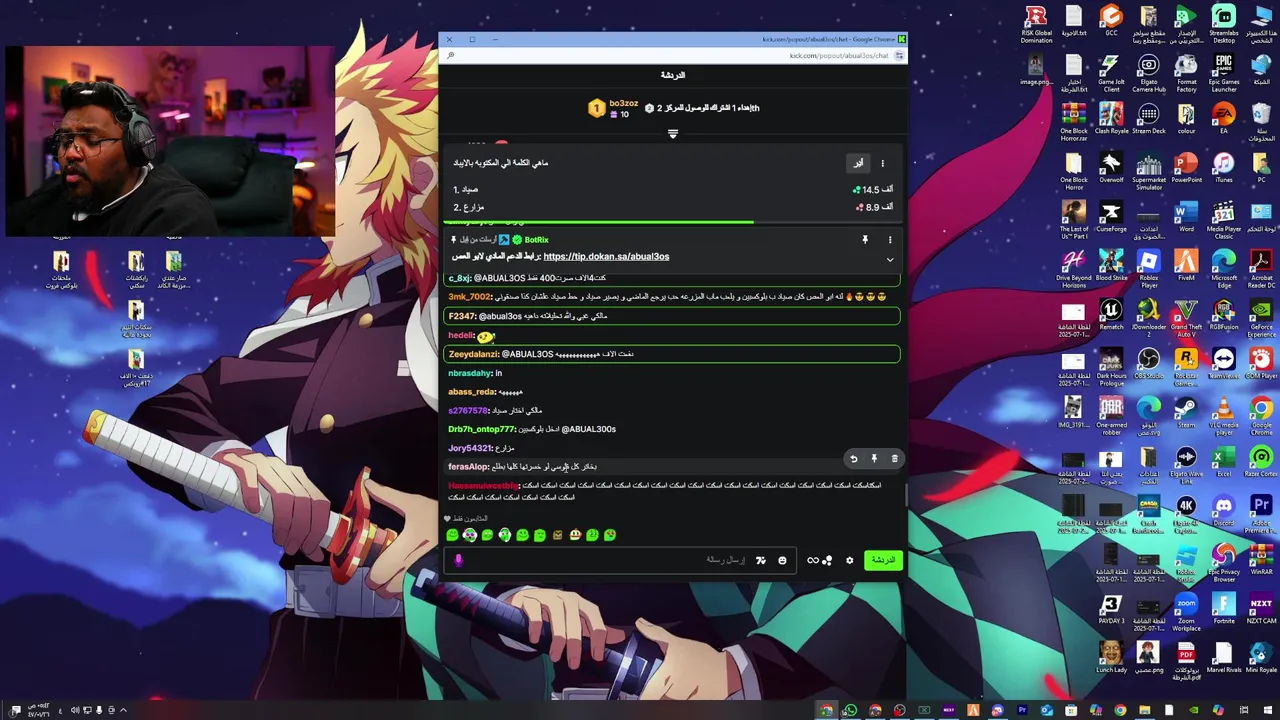Open chat settings gear icon
The height and width of the screenshot is (720, 1280).
tap(849, 560)
